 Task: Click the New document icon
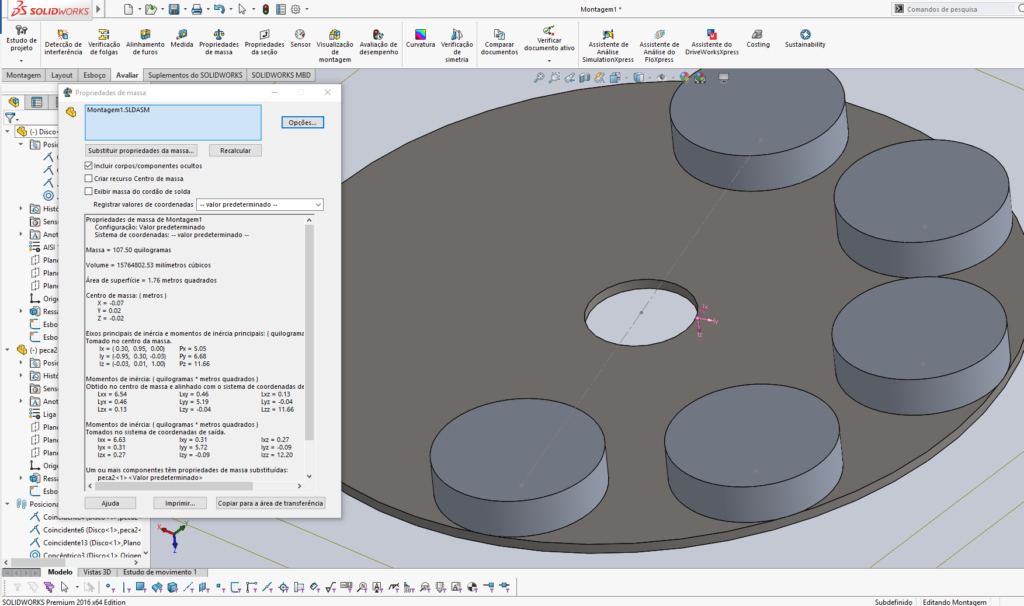pos(128,9)
